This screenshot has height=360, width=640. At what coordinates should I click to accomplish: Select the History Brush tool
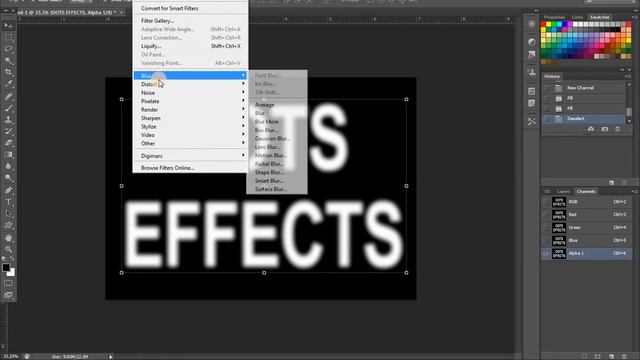tap(8, 131)
